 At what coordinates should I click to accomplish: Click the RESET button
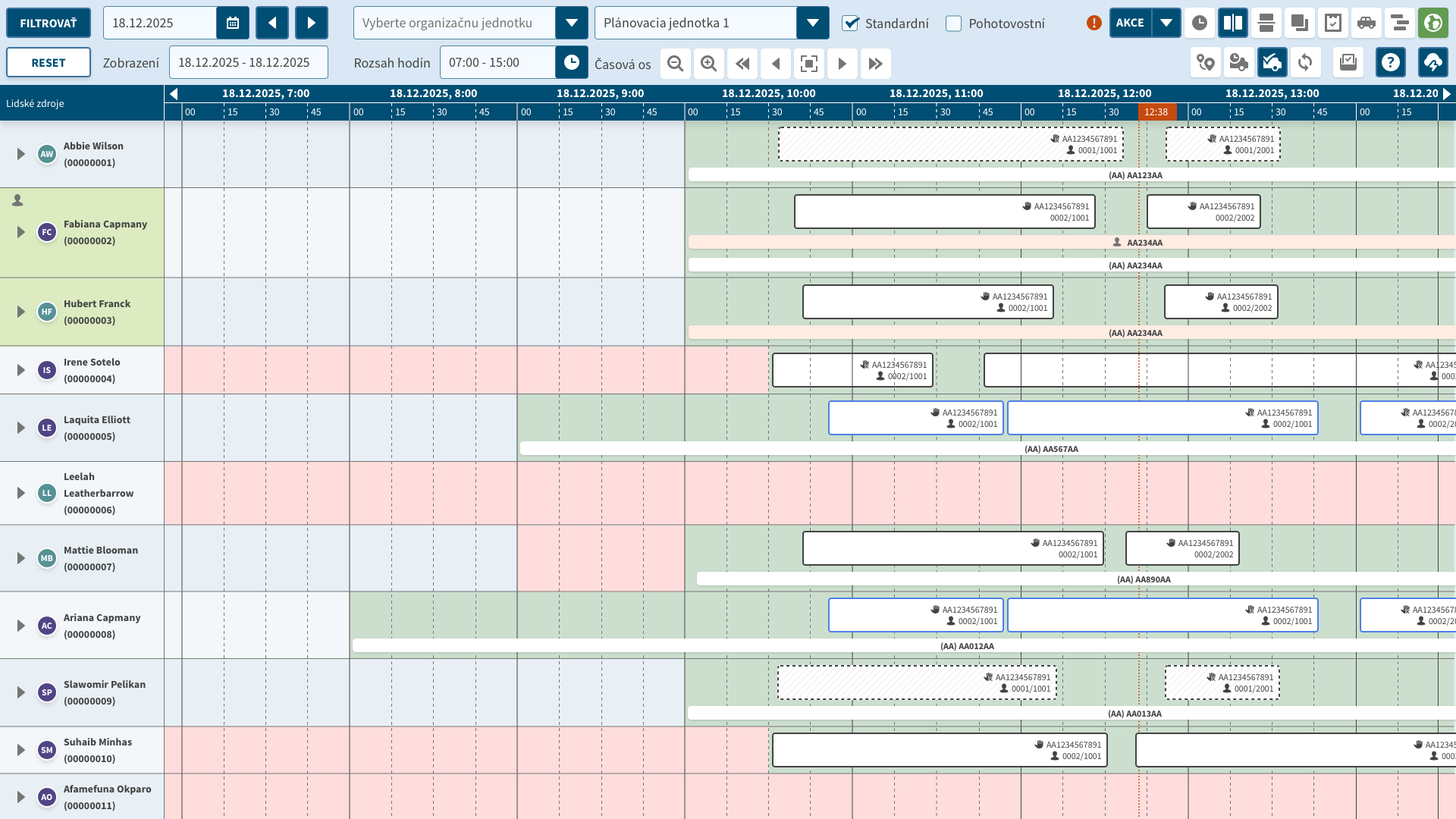tap(49, 63)
